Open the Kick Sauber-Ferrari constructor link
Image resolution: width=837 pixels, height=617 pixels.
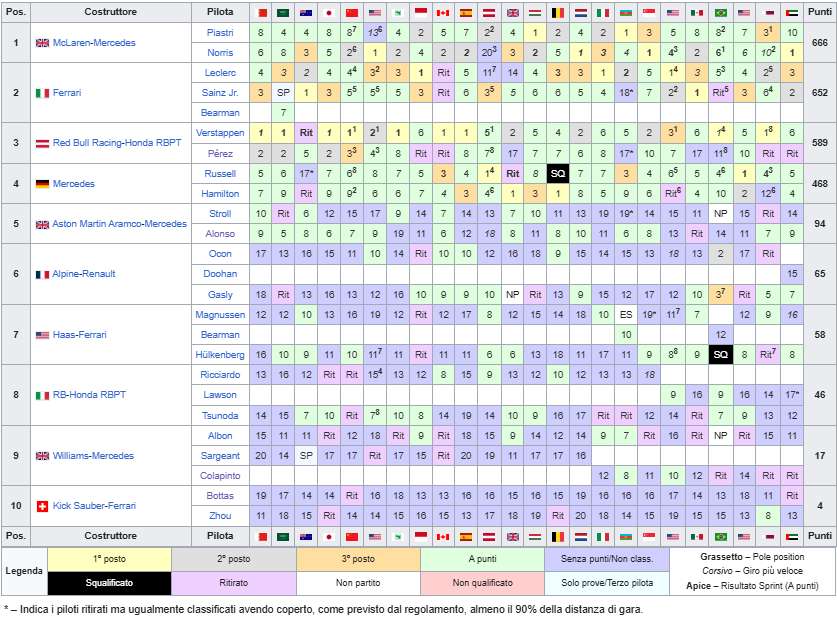pos(94,505)
